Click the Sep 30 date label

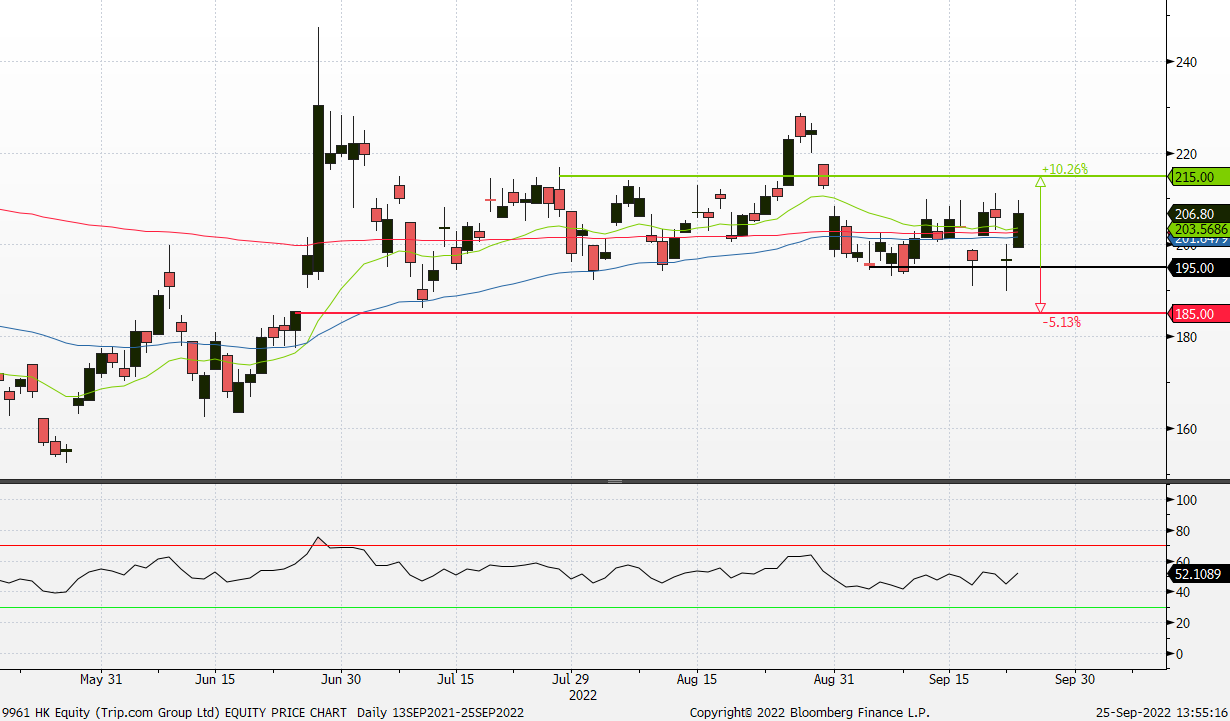coord(1074,679)
